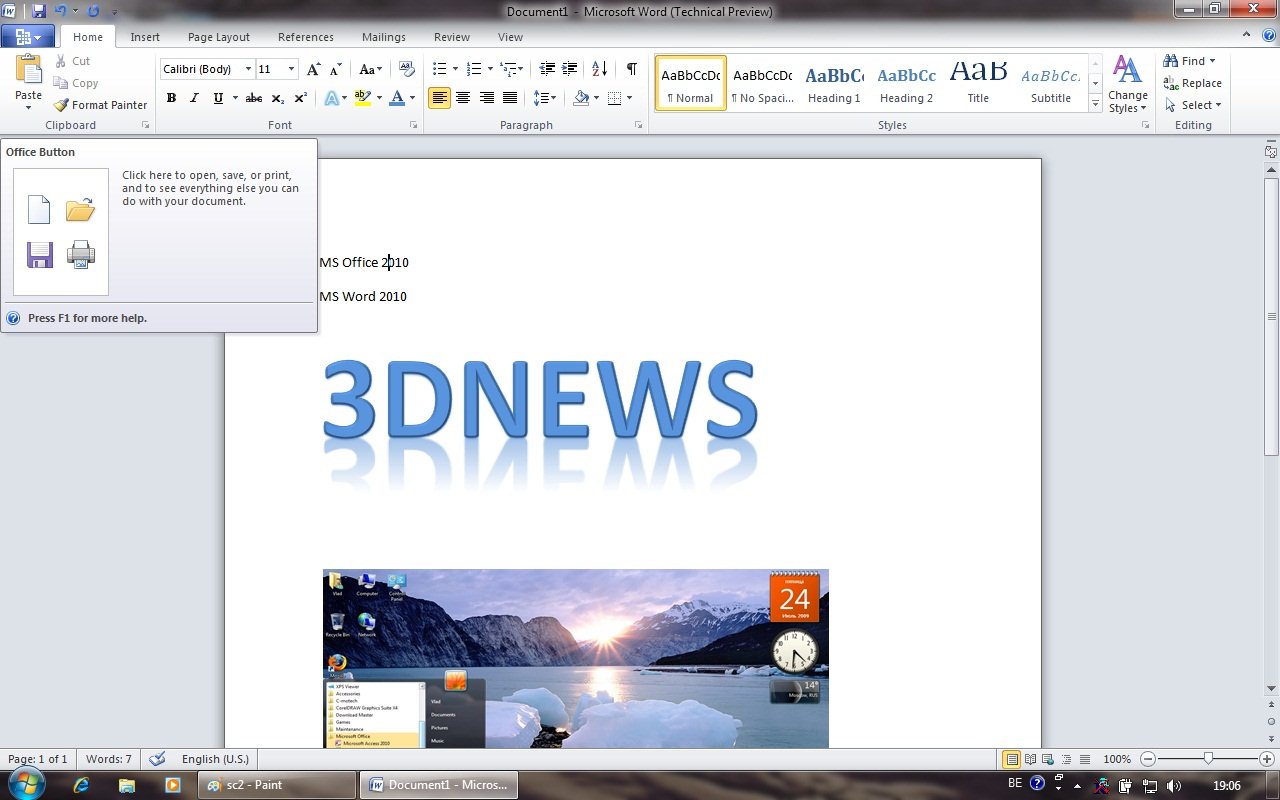Click Save in the Quick Access Toolbar
1280x800 pixels.
(x=39, y=11)
